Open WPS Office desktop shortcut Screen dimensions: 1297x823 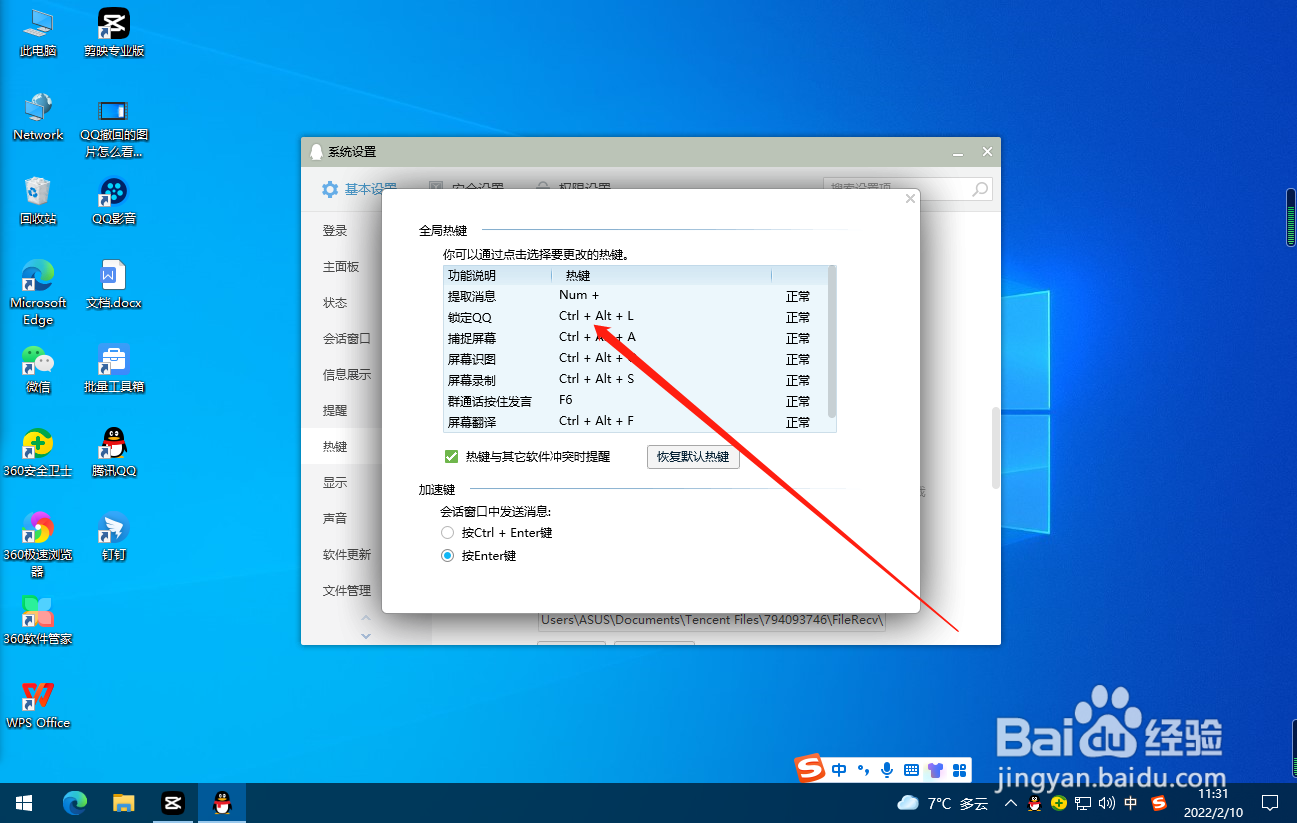(x=38, y=705)
